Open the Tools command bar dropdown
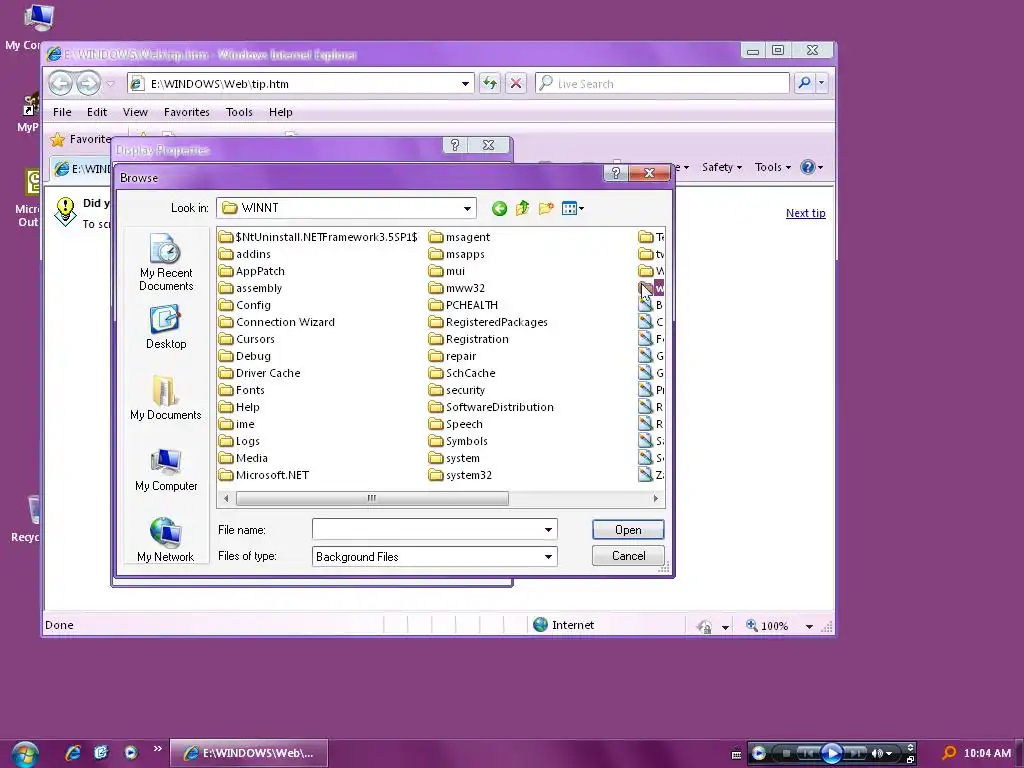The height and width of the screenshot is (768, 1024). [773, 167]
